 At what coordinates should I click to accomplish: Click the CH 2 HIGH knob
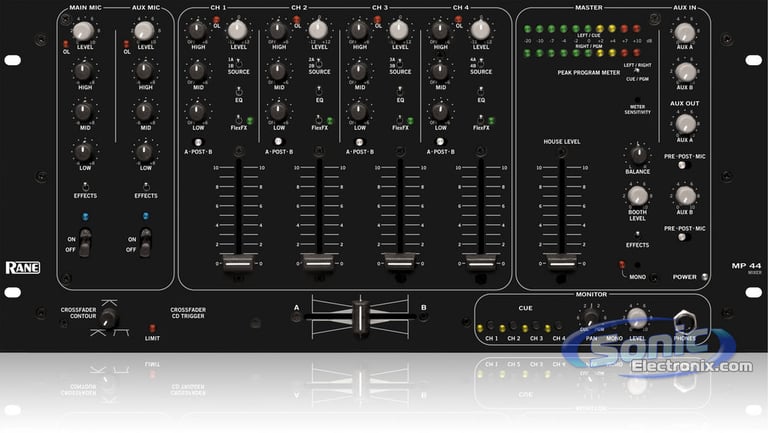point(278,30)
